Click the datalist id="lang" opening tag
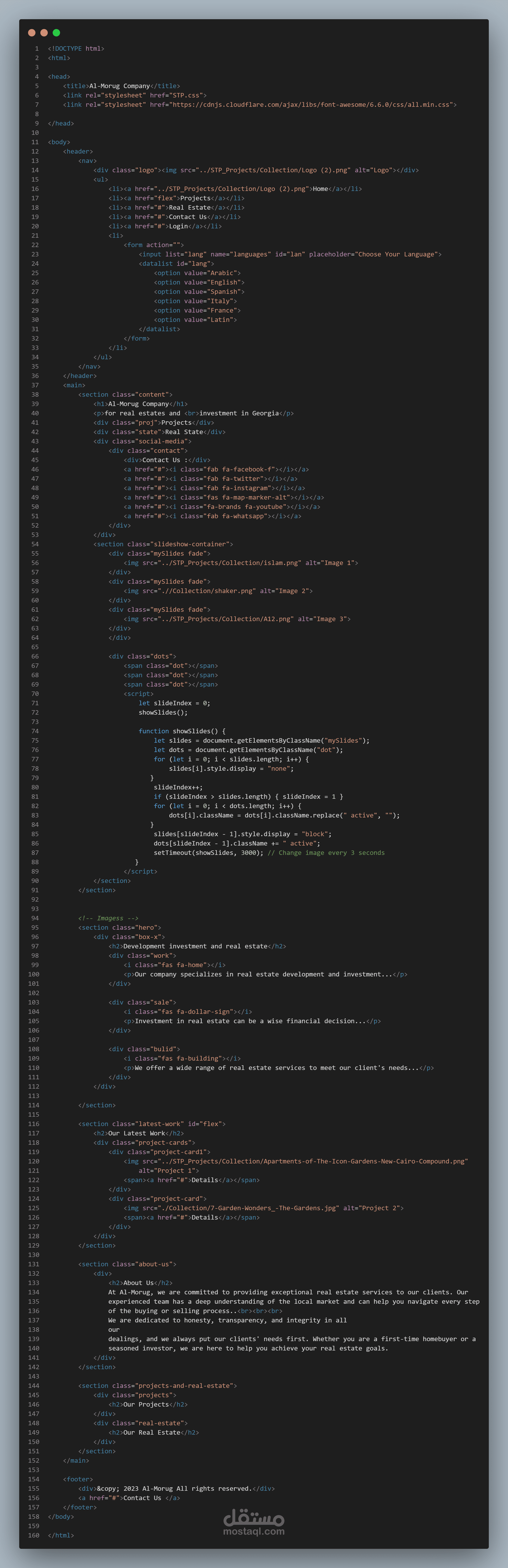Image resolution: width=508 pixels, height=1568 pixels. tap(177, 264)
